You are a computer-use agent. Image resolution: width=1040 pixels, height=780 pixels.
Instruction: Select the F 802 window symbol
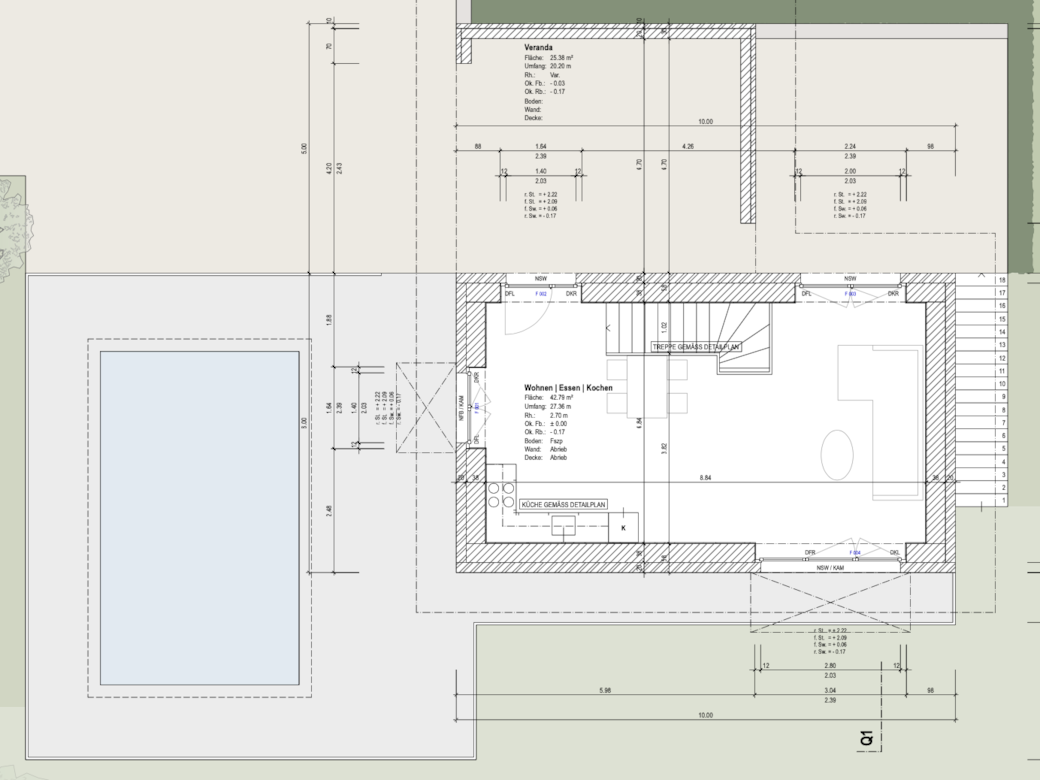(x=540, y=293)
